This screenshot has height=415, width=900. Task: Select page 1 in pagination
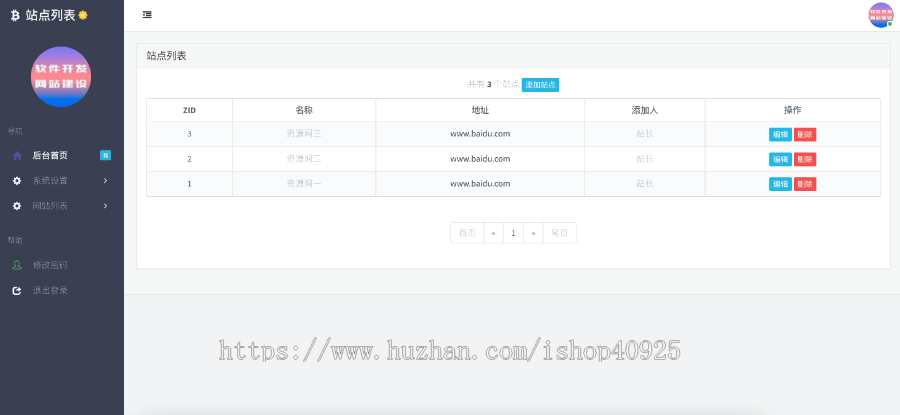[513, 233]
